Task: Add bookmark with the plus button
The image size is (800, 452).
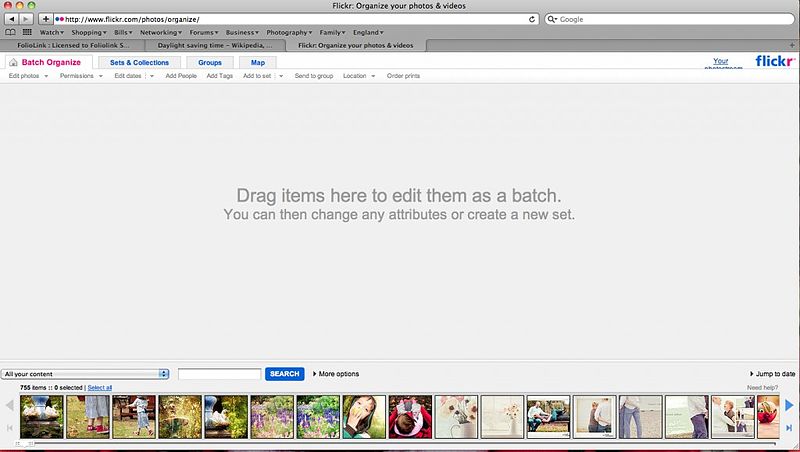Action: coord(45,19)
